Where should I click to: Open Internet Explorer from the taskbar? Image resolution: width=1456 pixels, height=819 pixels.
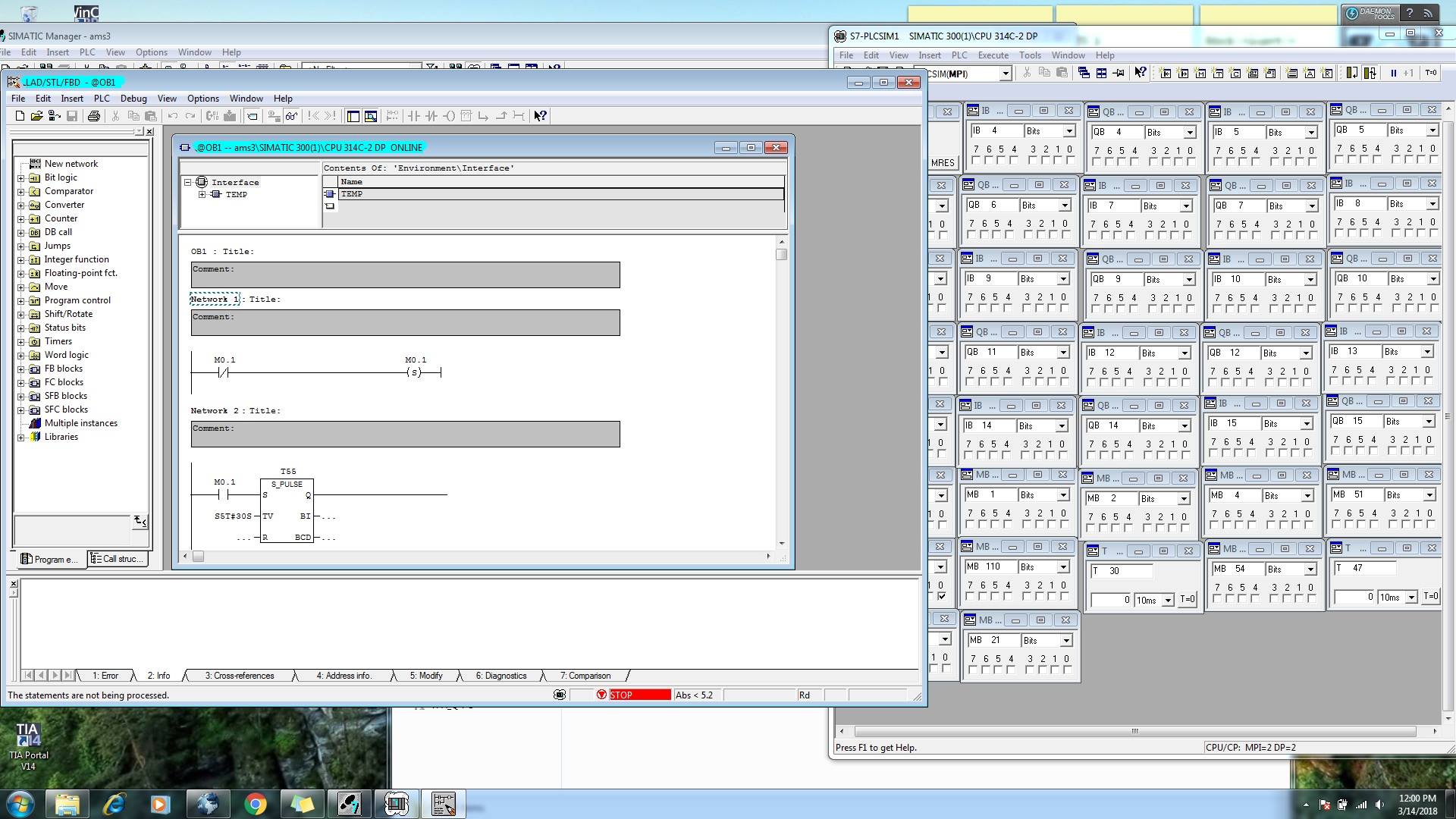coord(114,804)
